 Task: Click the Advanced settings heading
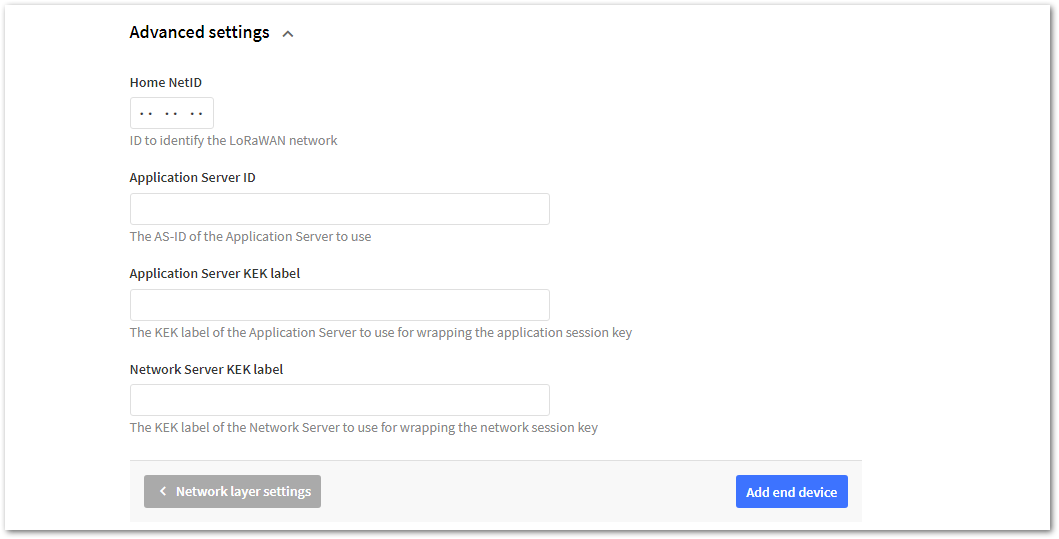click(x=199, y=32)
